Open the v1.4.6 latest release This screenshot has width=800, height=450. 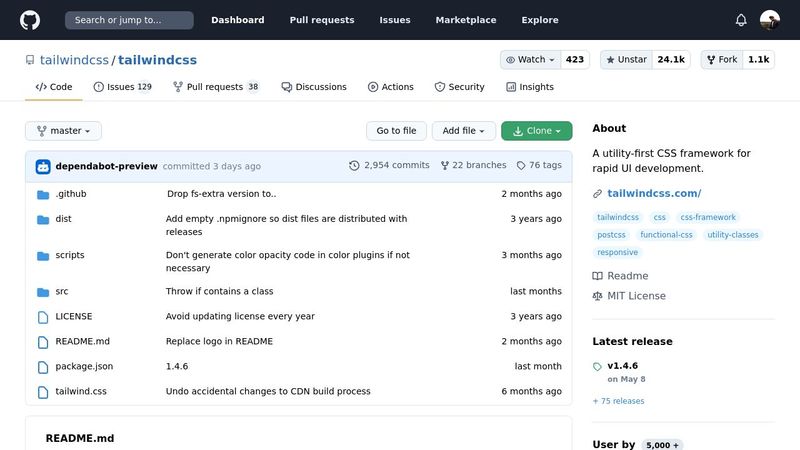click(x=622, y=366)
